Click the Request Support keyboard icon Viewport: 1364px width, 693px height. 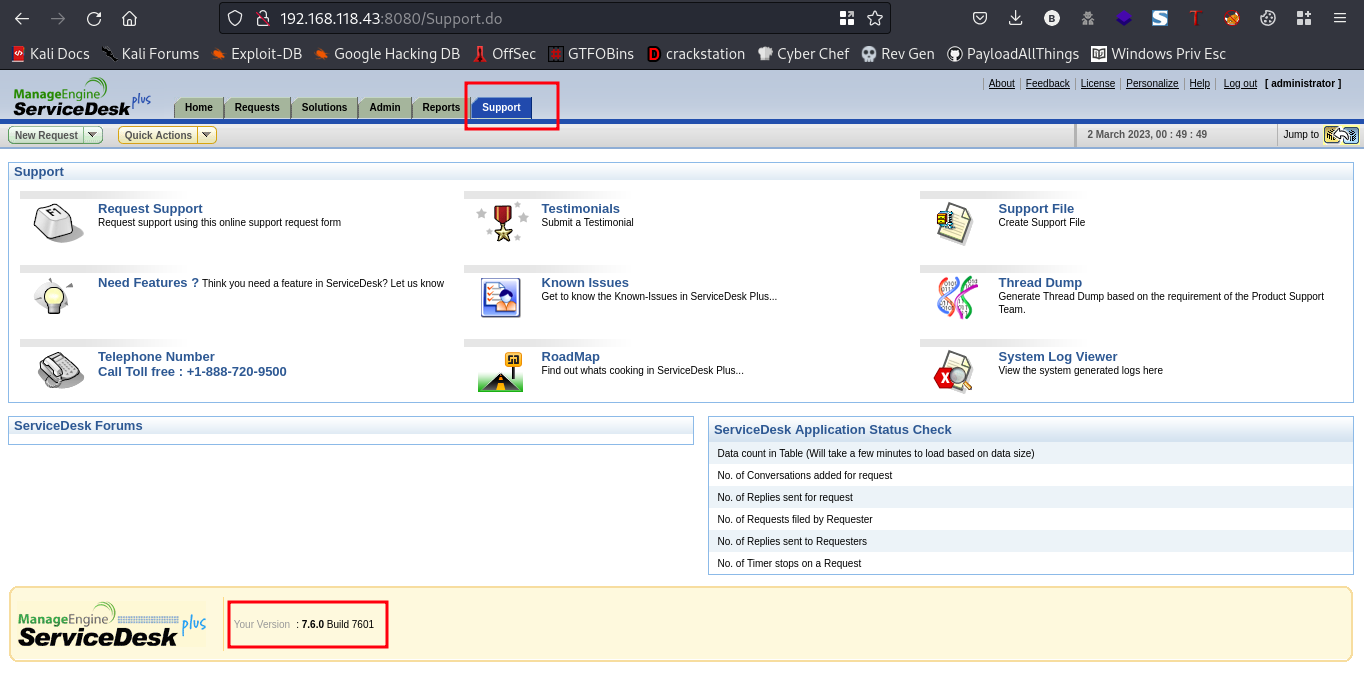click(59, 222)
